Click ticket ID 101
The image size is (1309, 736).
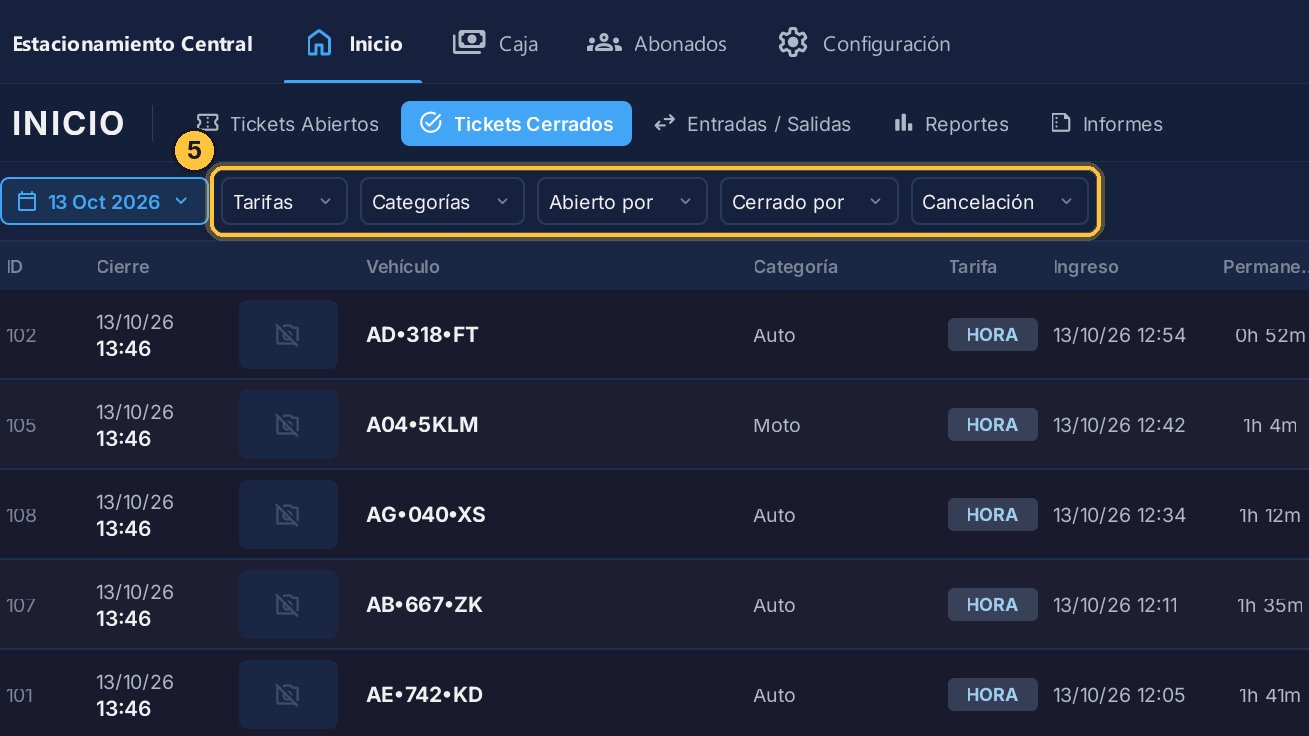pos(21,695)
